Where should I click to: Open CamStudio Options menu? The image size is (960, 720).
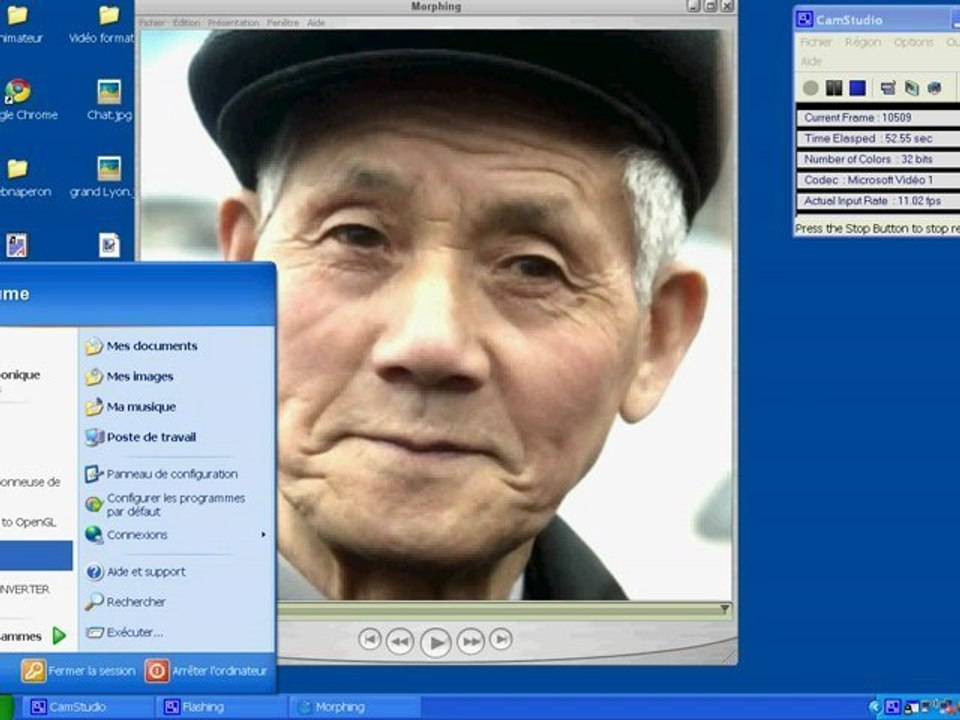(913, 42)
